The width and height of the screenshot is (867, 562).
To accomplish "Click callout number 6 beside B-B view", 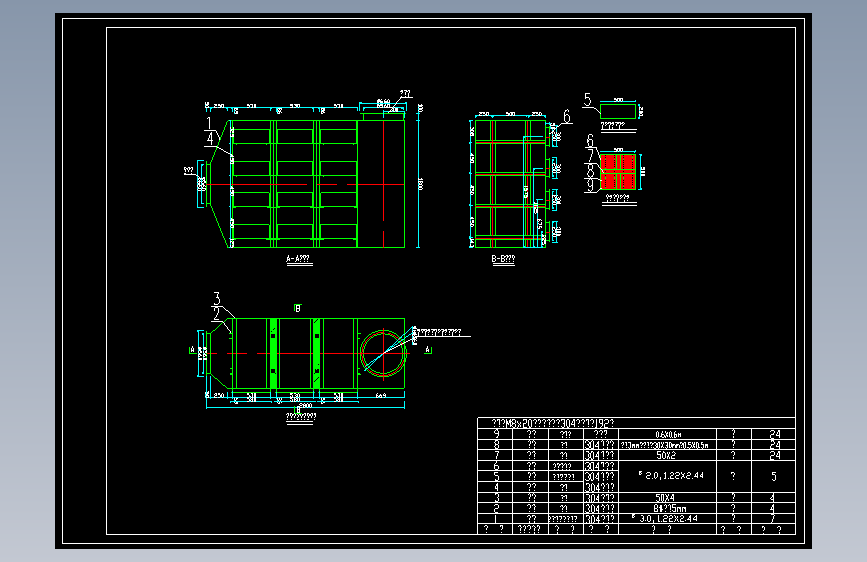I will pyautogui.click(x=567, y=116).
